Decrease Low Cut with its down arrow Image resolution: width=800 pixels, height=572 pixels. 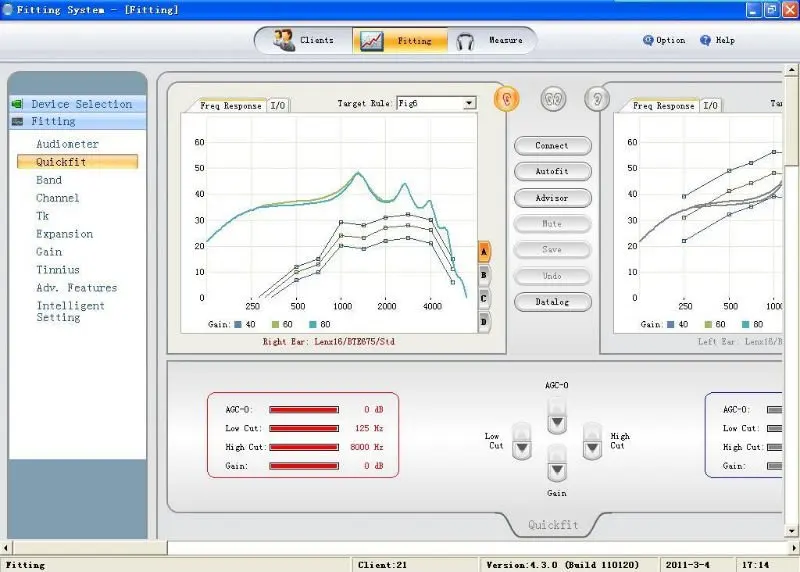[x=521, y=448]
